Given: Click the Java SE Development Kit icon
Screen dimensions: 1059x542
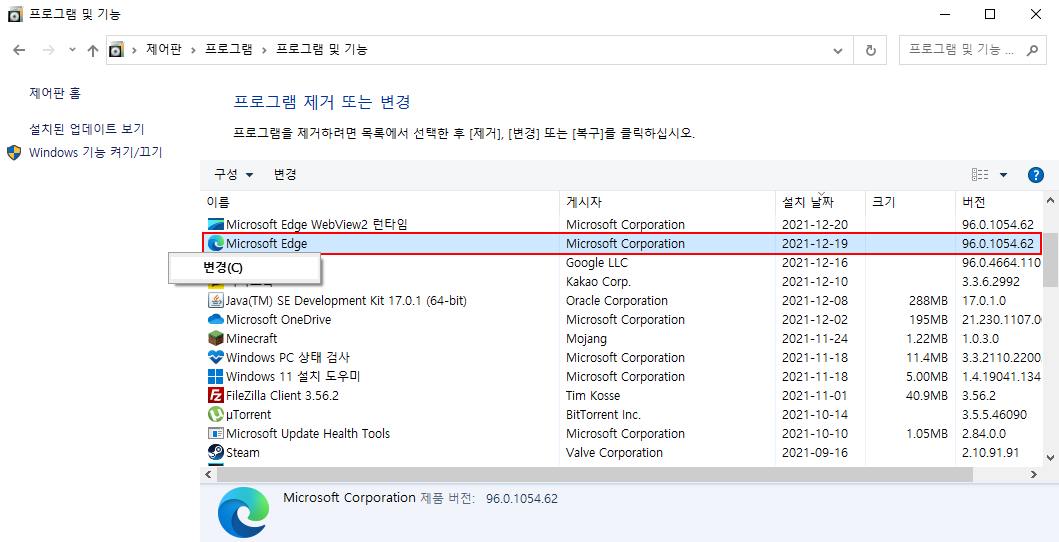Looking at the screenshot, I should click(215, 300).
